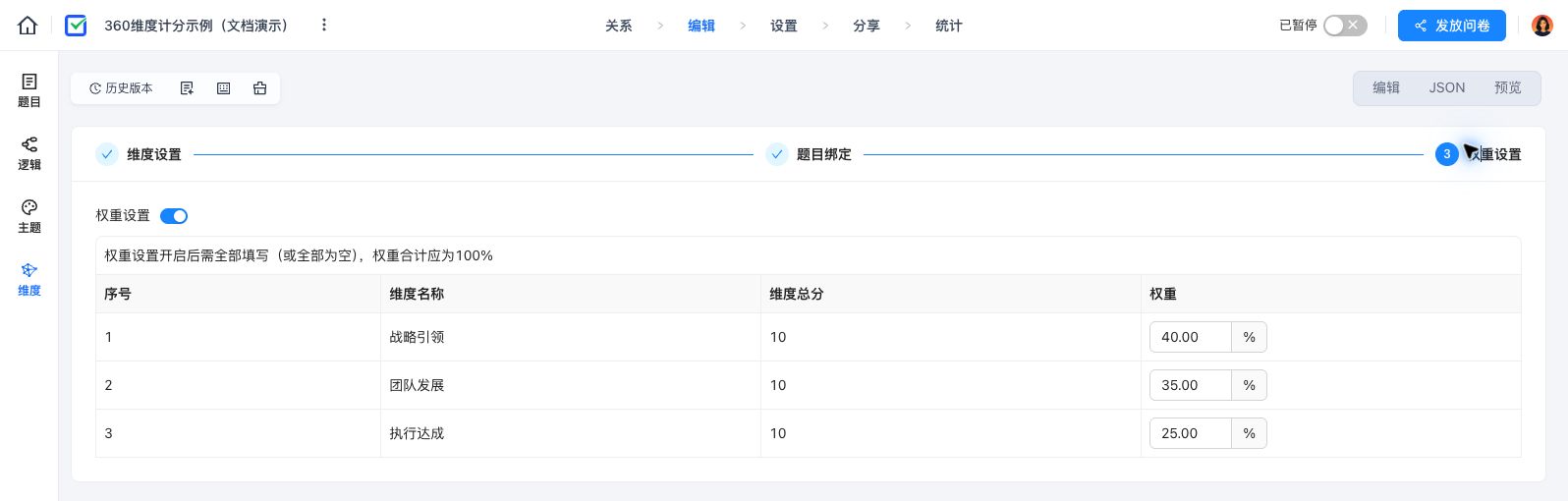This screenshot has height=501, width=1568.
Task: Edit the 战略引领 weight field 40.00
Action: [x=1190, y=337]
